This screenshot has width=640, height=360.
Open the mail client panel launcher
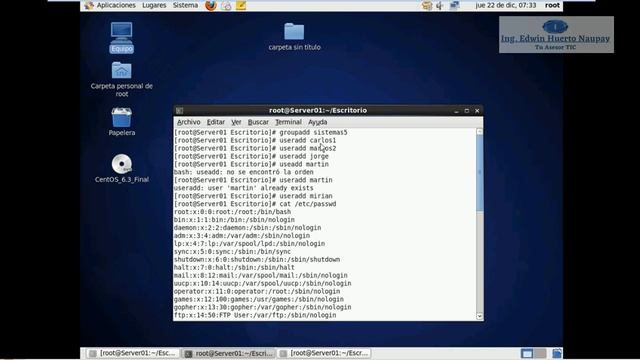tap(226, 5)
